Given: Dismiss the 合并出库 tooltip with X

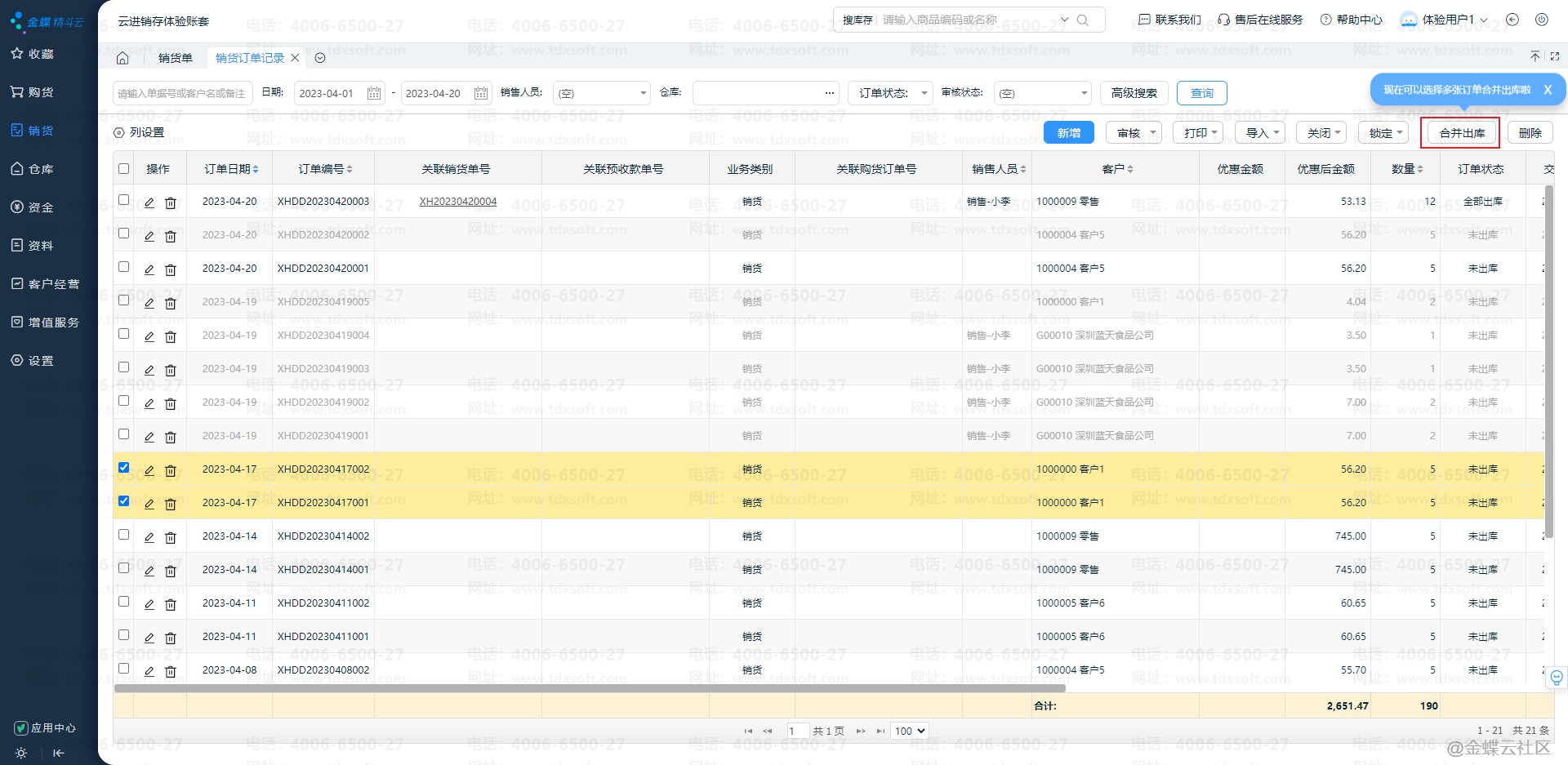Looking at the screenshot, I should [1547, 90].
